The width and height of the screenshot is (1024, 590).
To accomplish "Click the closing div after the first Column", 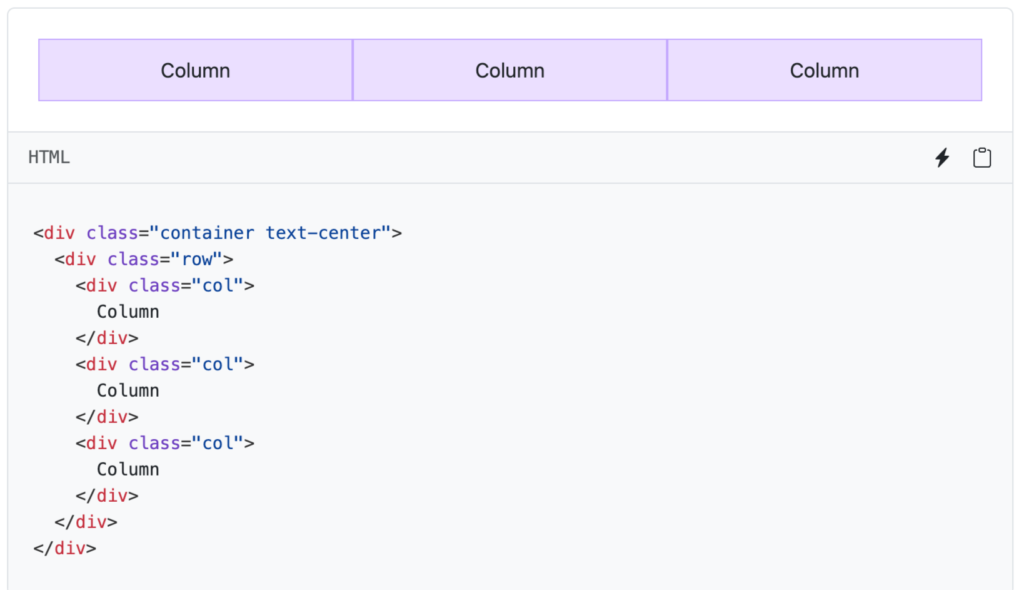I will (107, 338).
